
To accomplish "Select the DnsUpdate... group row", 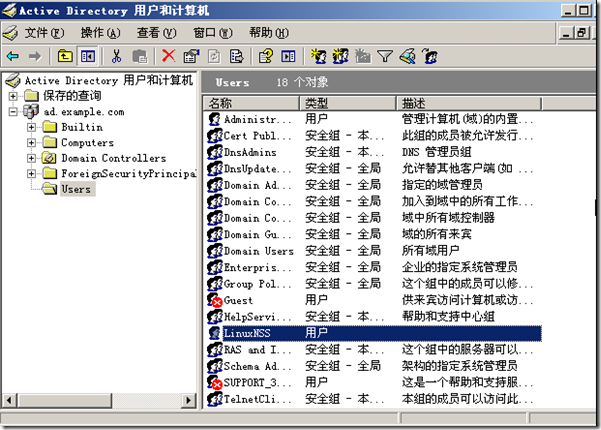I will coord(374,169).
